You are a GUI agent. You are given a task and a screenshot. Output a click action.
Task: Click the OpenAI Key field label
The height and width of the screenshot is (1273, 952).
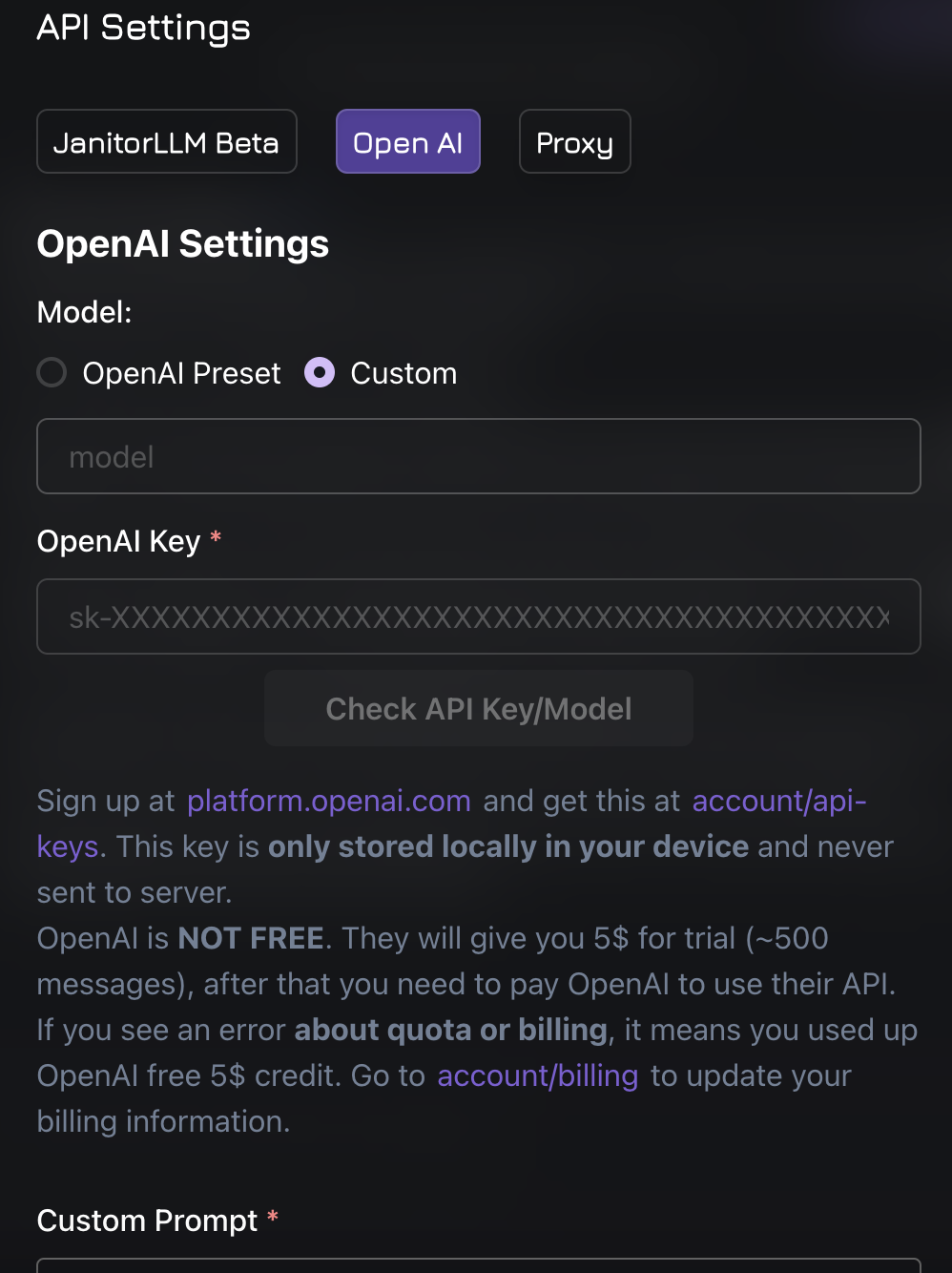click(118, 541)
